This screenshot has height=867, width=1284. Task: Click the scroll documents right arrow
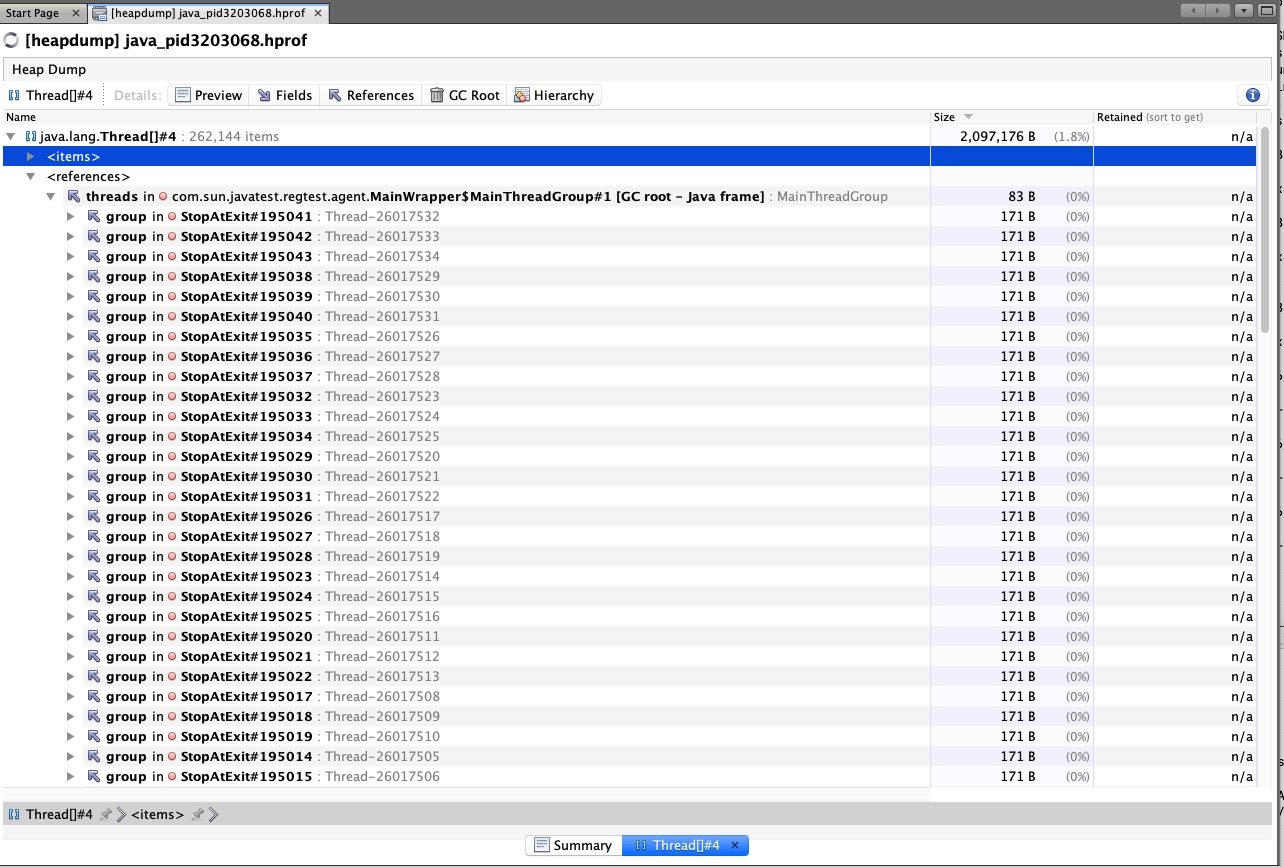[x=1218, y=11]
